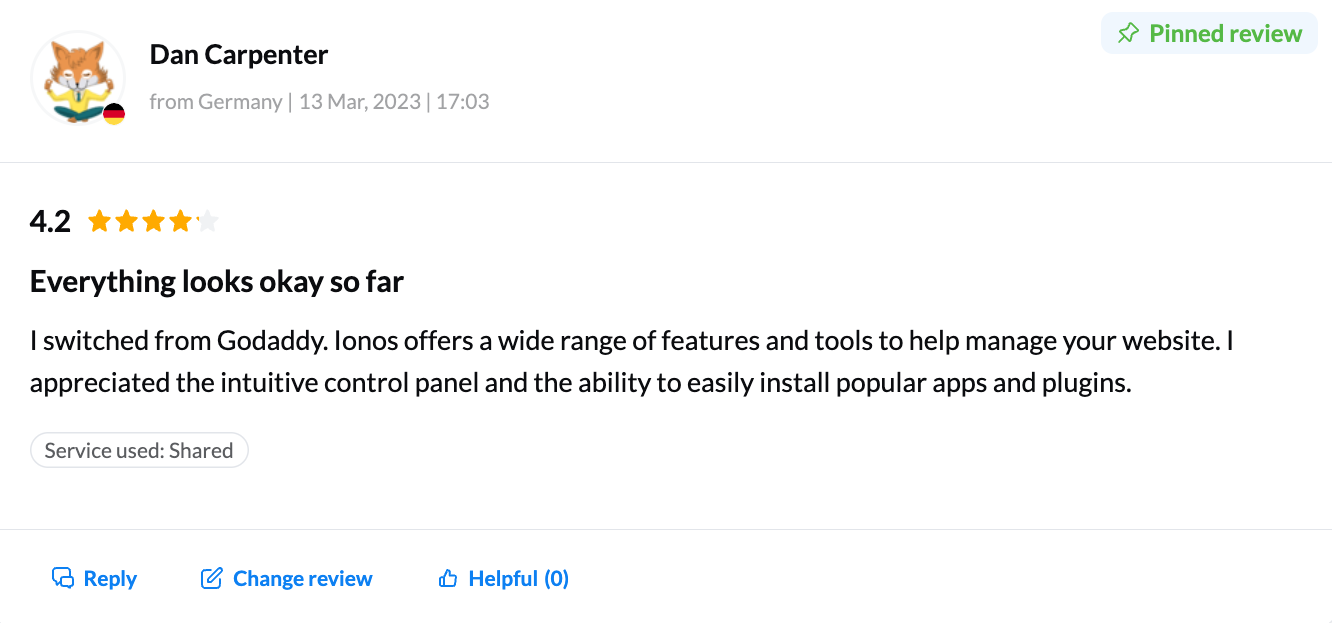Click the German flag on the avatar
This screenshot has width=1332, height=623.
(114, 116)
